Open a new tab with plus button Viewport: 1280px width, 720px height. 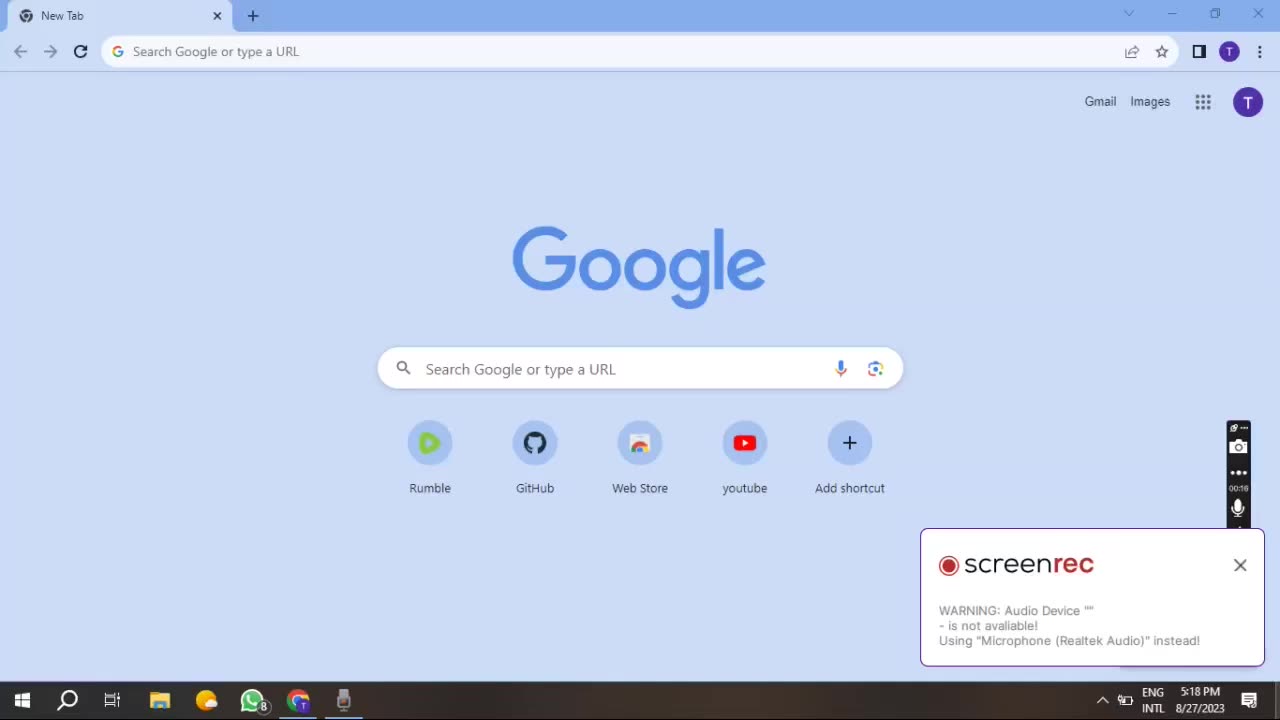253,16
